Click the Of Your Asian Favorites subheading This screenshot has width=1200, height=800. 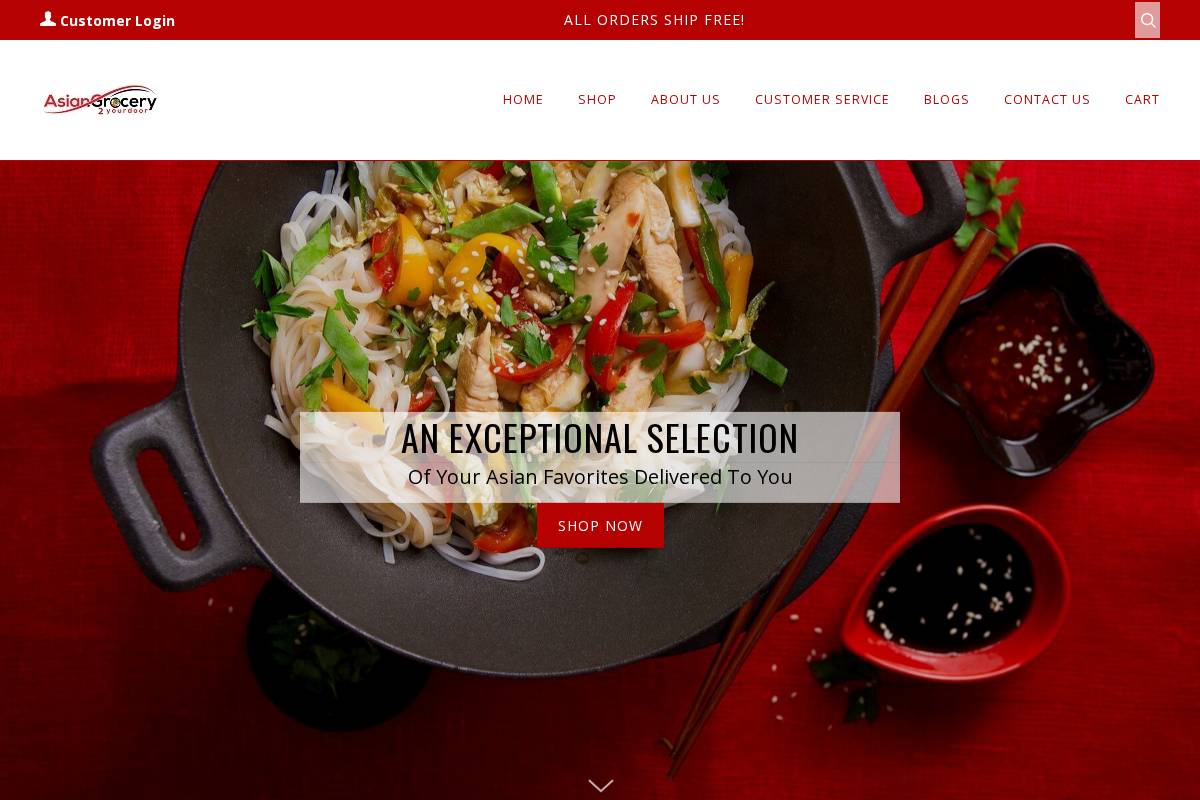pyautogui.click(x=600, y=477)
